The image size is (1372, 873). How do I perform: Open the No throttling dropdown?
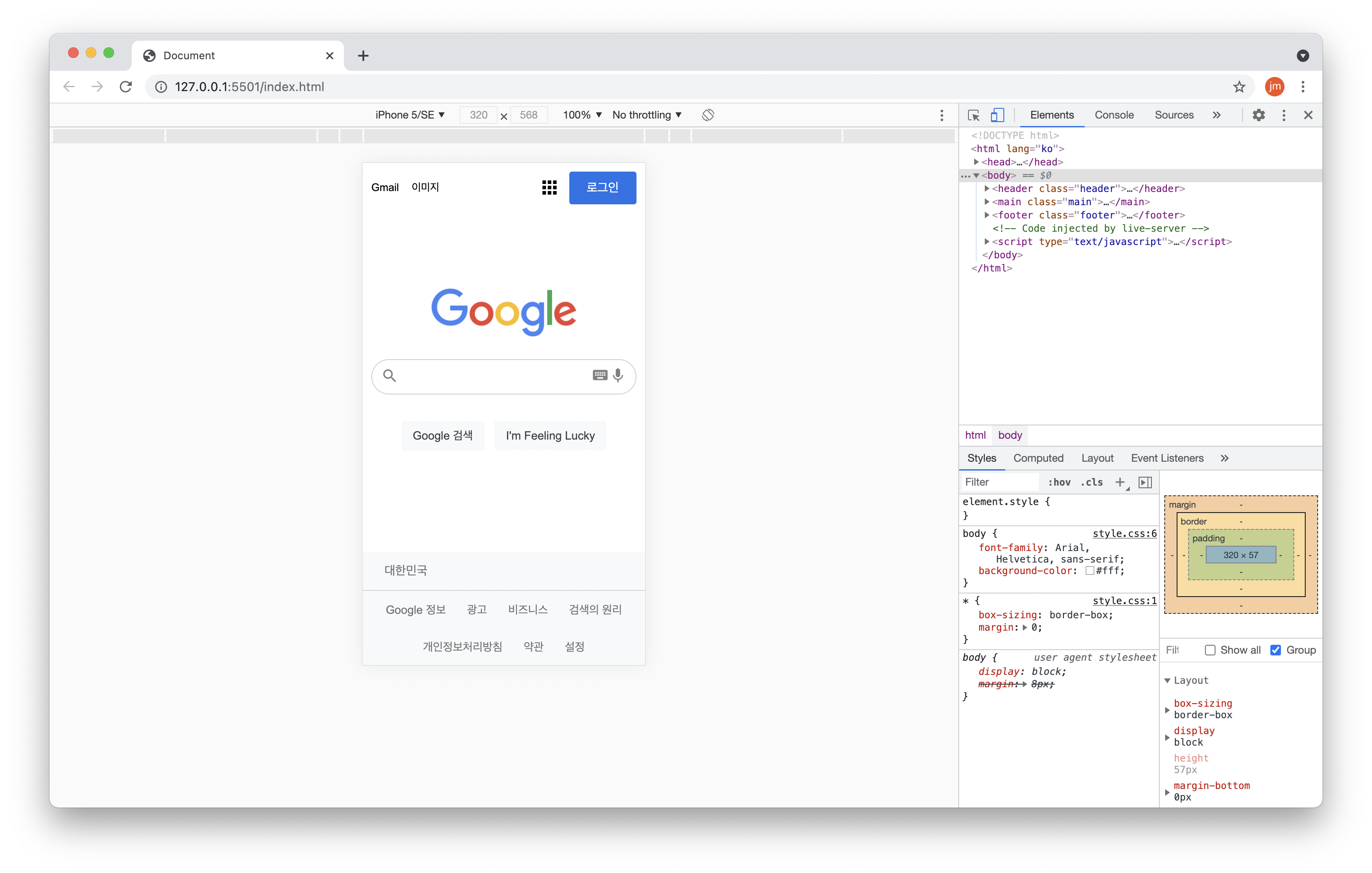647,115
